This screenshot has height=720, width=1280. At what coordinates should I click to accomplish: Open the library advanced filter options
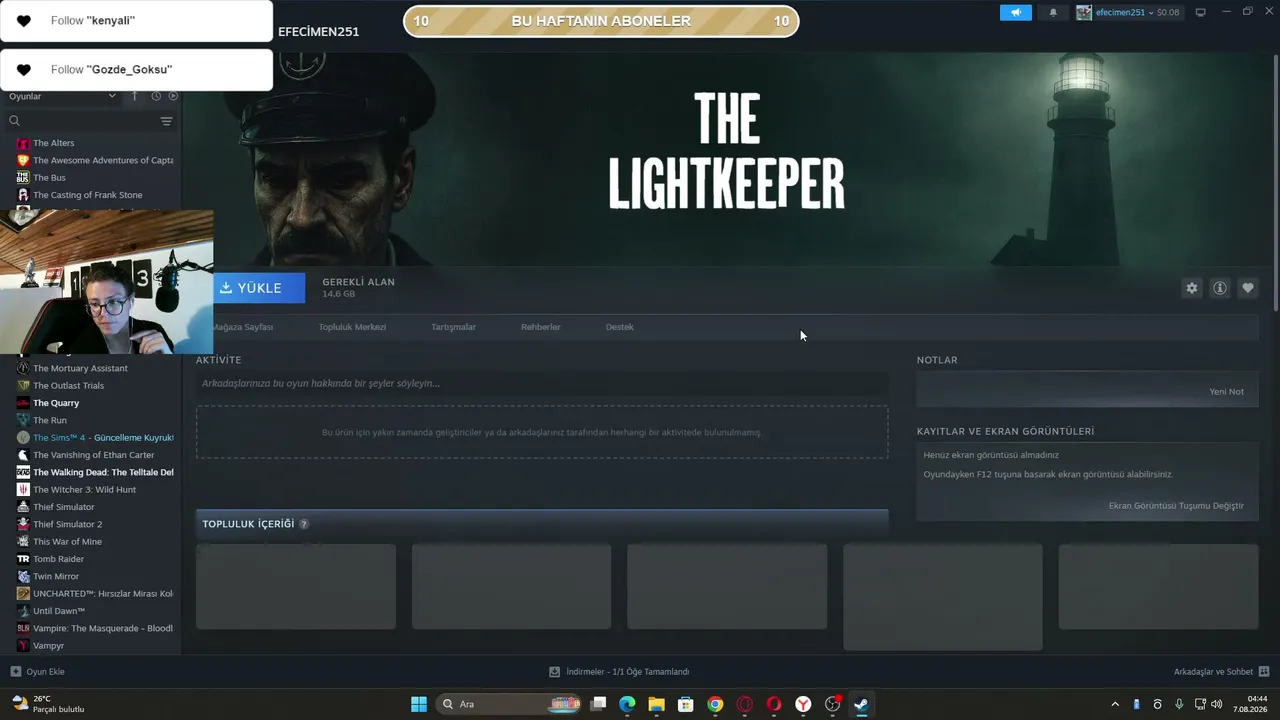click(166, 121)
